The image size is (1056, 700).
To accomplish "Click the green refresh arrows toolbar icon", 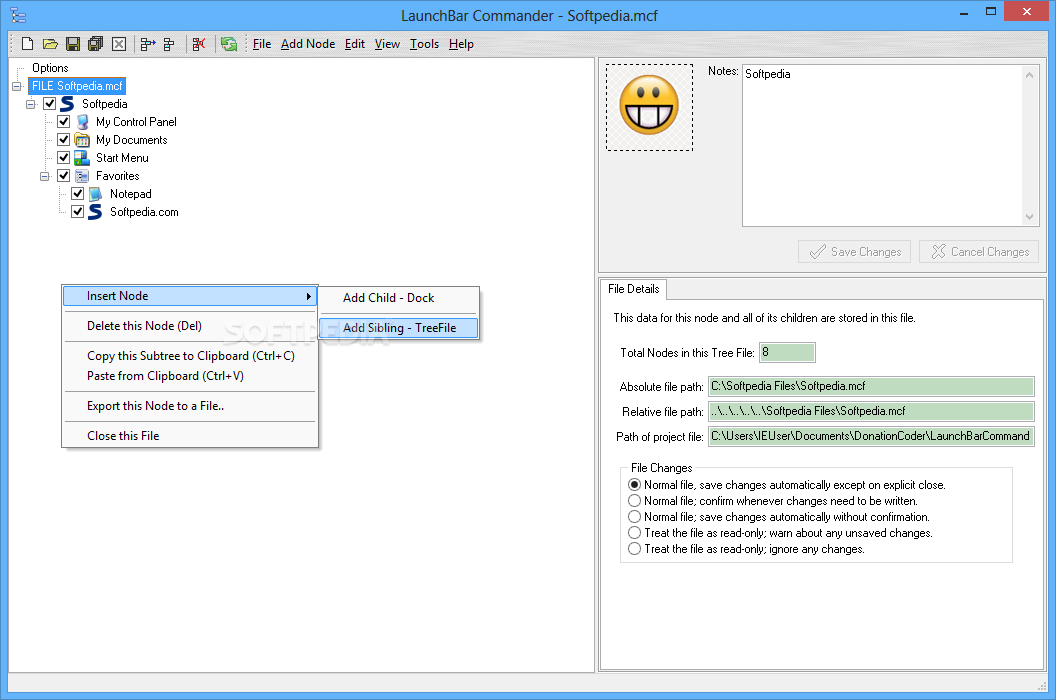I will click(x=229, y=44).
